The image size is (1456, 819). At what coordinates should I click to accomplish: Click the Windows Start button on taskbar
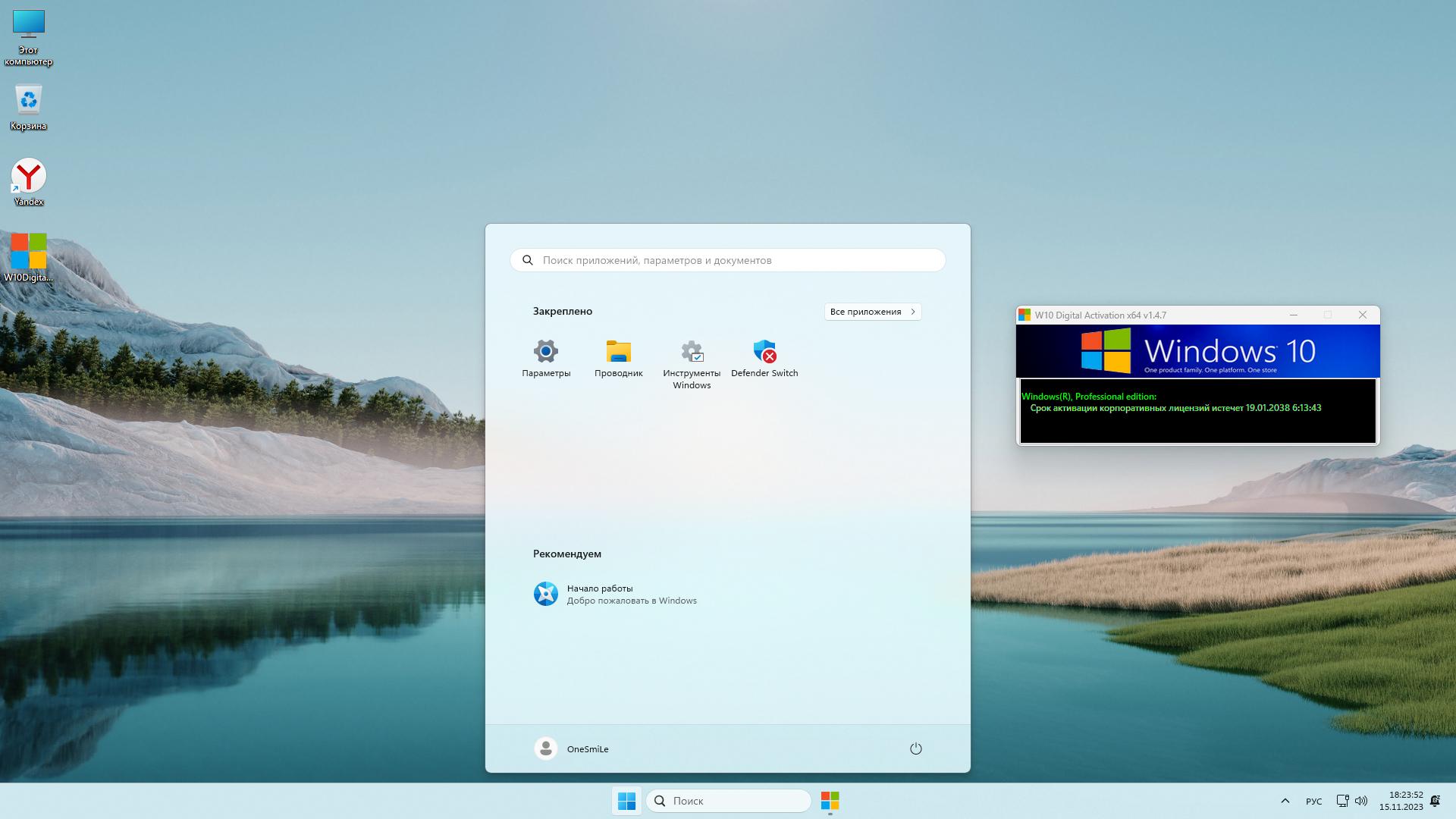coord(626,801)
